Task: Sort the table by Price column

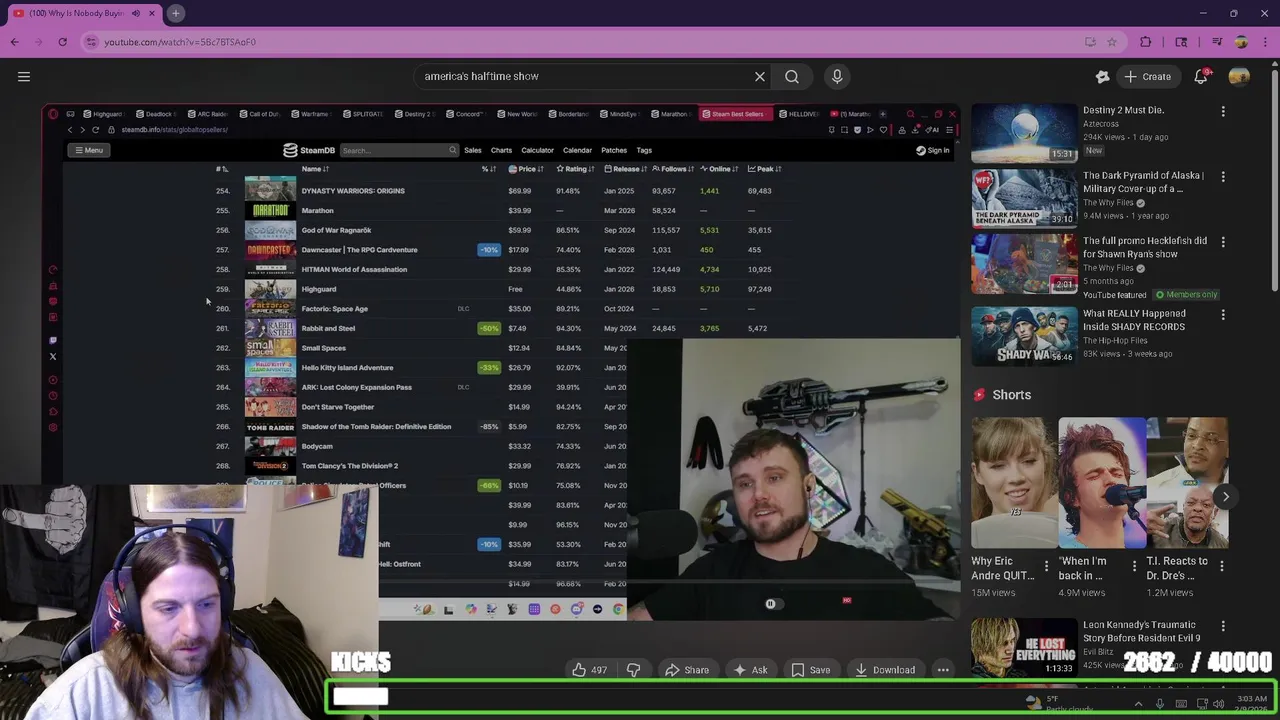Action: click(526, 169)
